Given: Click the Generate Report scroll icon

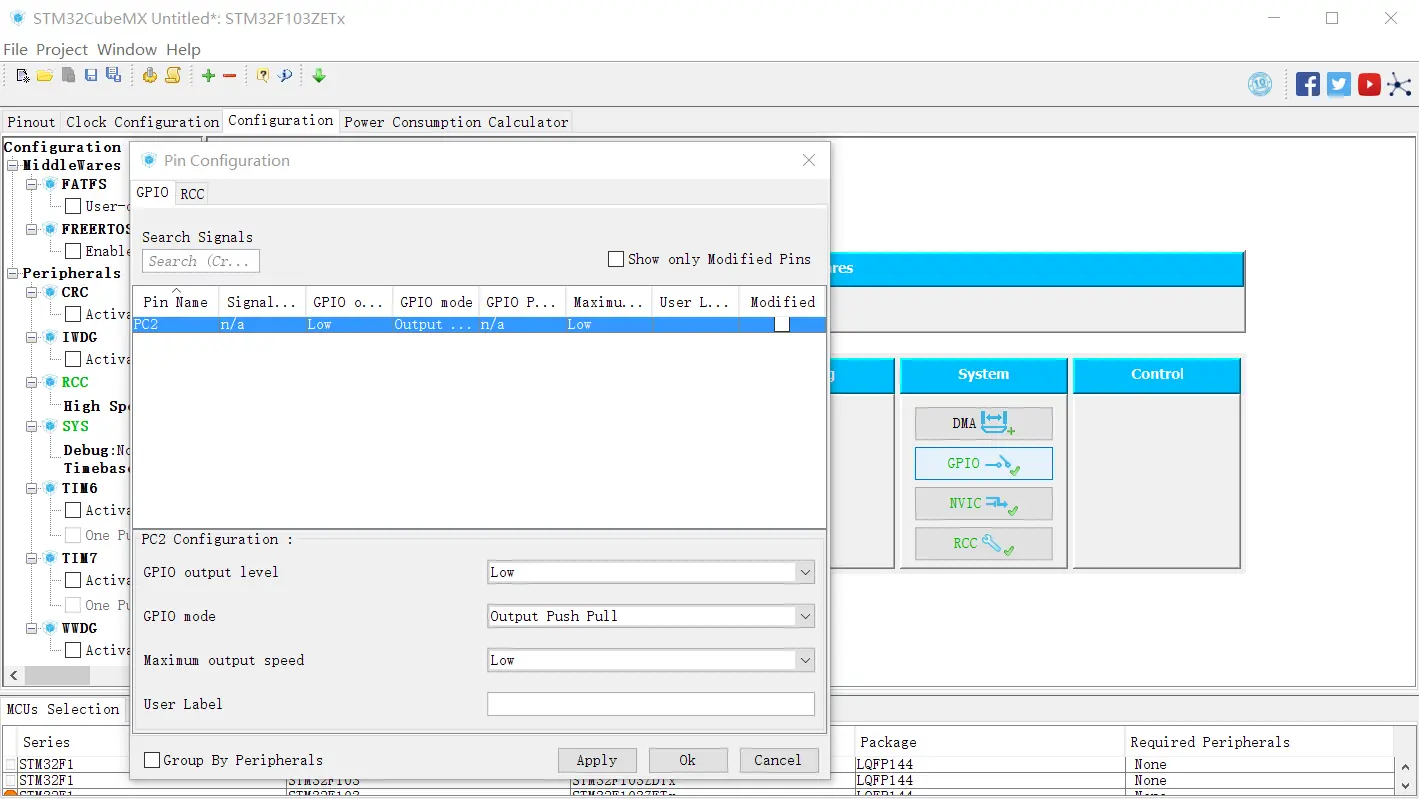Looking at the screenshot, I should point(173,75).
